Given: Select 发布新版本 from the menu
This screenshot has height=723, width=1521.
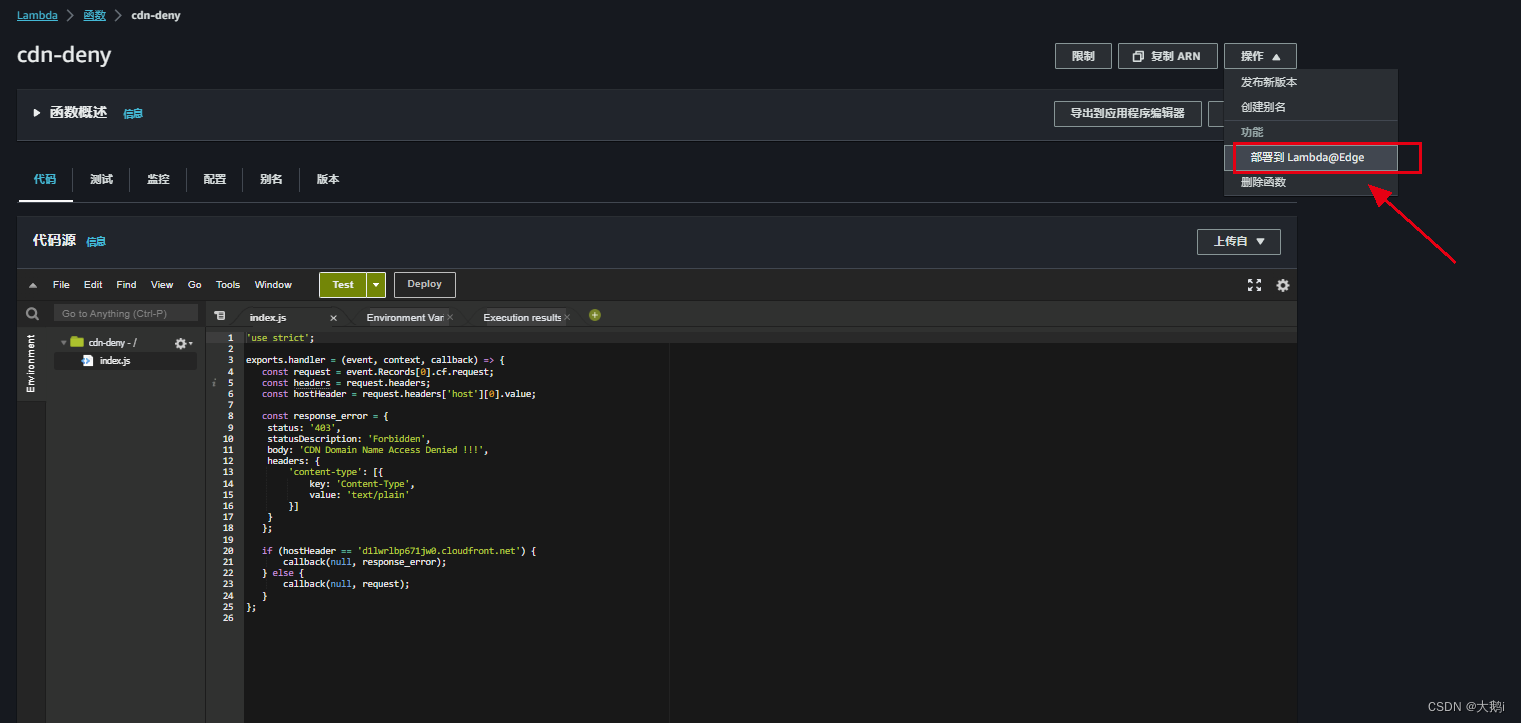Looking at the screenshot, I should coord(1311,82).
